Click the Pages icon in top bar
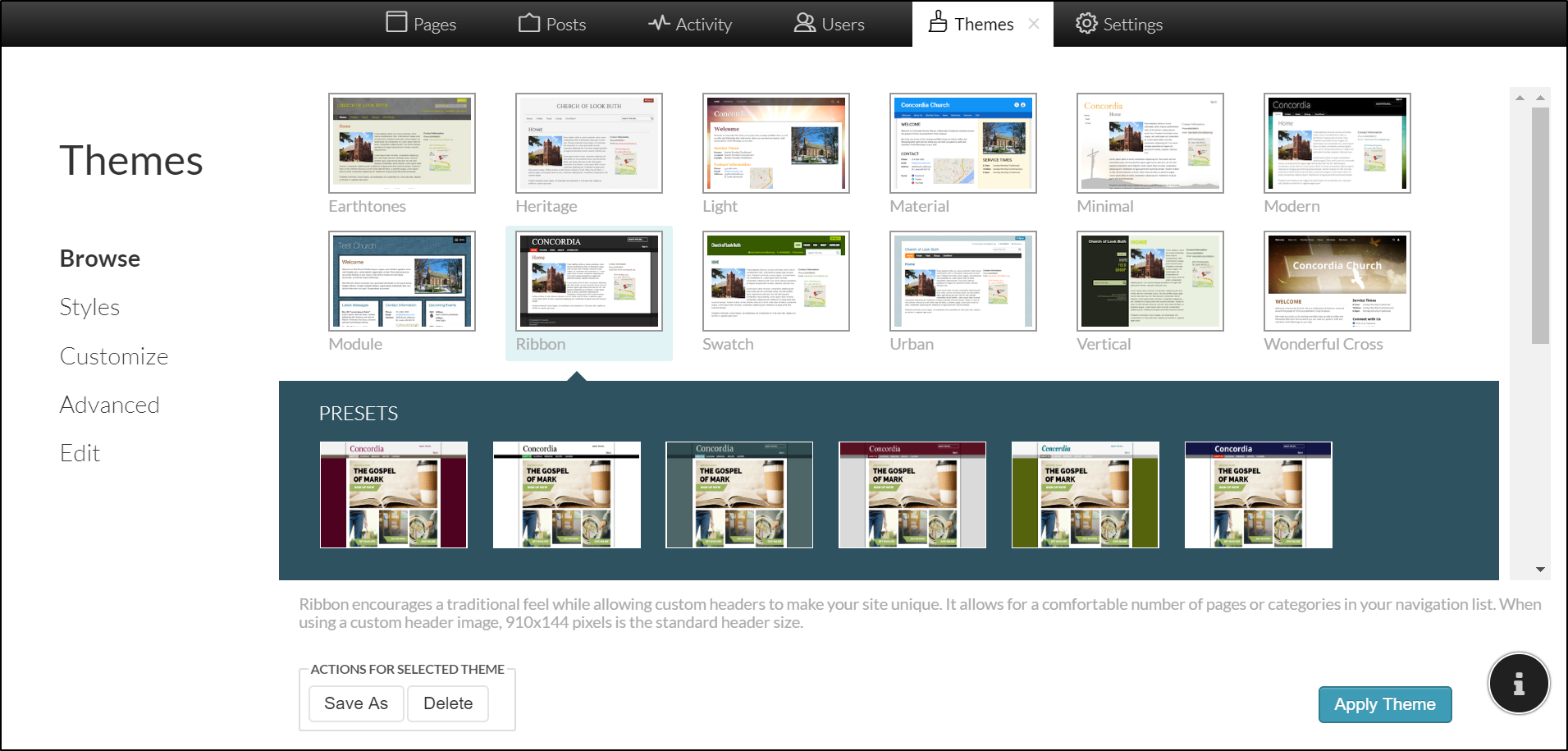 coord(396,22)
